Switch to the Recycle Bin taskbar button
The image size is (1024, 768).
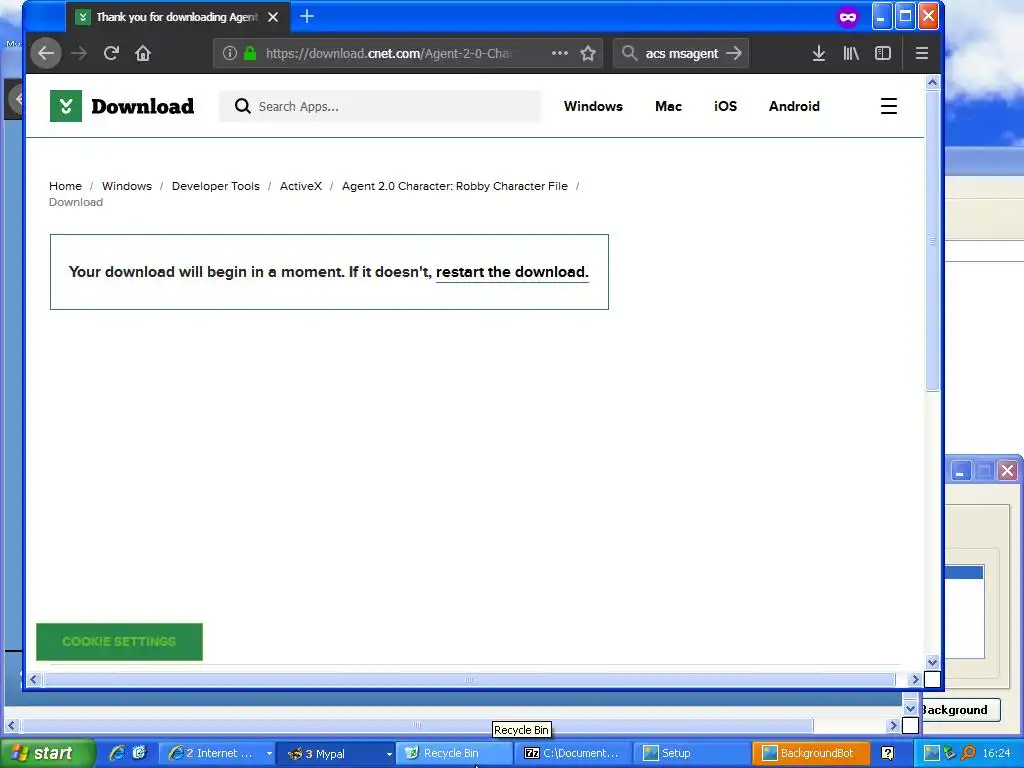[x=455, y=753]
